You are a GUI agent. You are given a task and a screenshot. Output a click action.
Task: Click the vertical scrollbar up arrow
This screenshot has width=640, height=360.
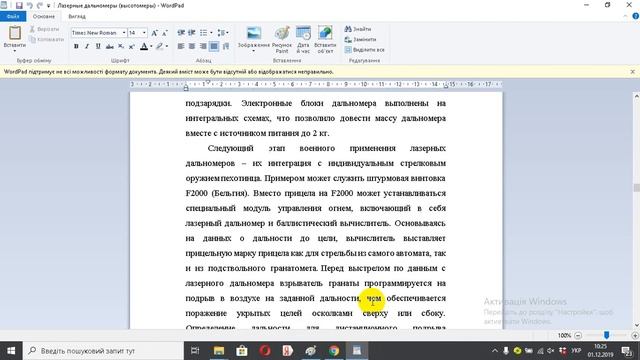(636, 96)
